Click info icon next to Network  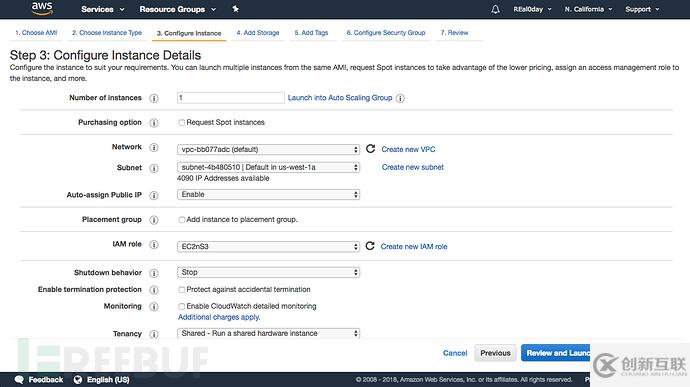click(154, 147)
